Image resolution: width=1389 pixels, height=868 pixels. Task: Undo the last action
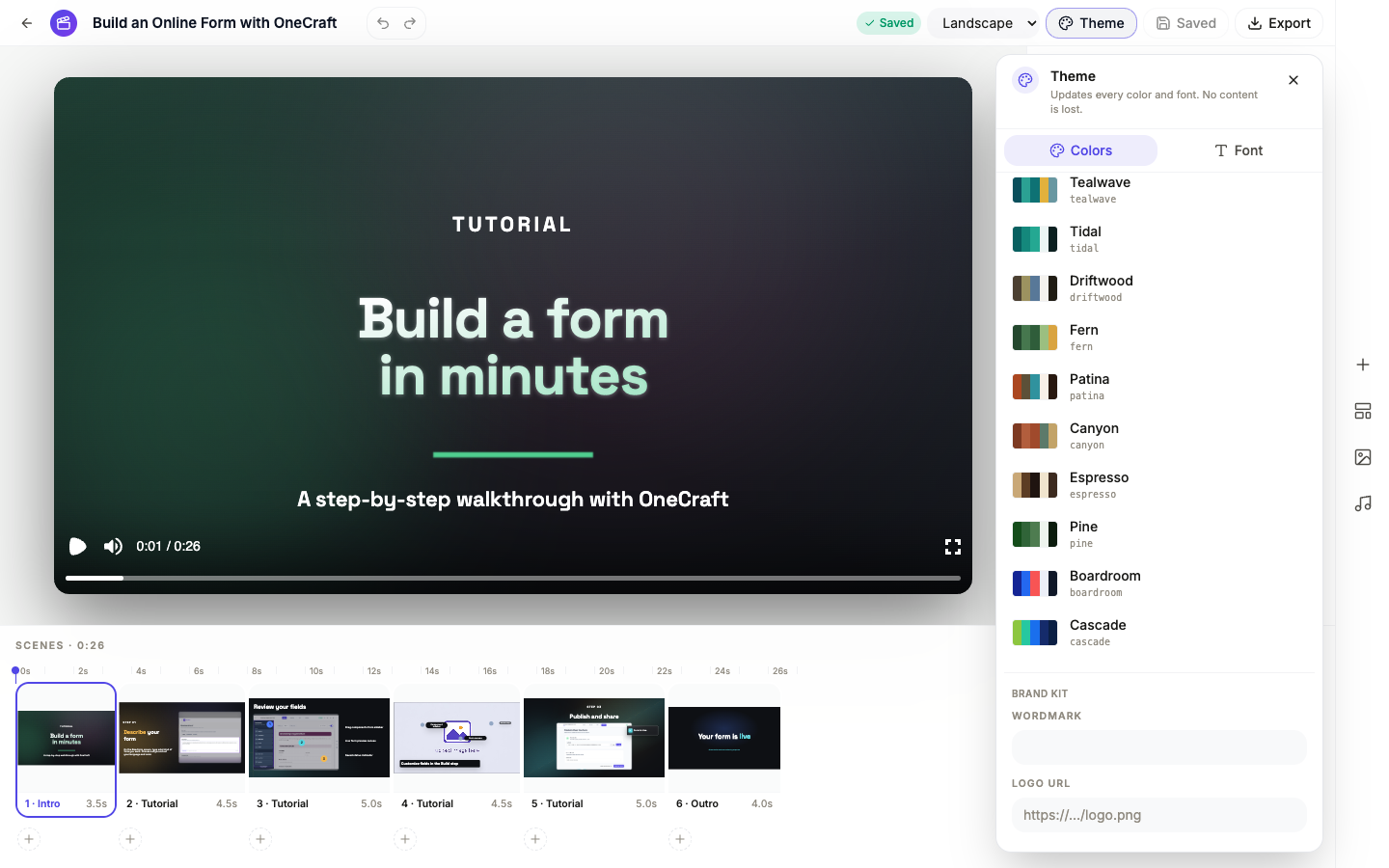pyautogui.click(x=383, y=23)
